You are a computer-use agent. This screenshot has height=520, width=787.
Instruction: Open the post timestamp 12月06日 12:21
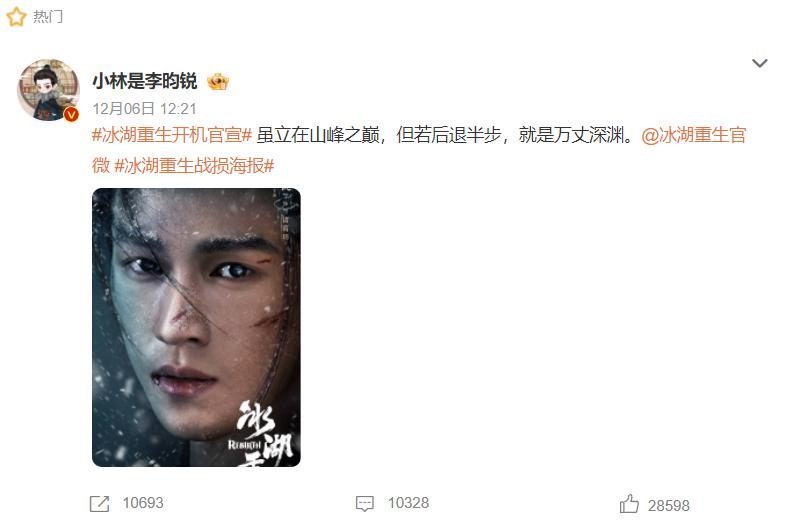pos(144,108)
